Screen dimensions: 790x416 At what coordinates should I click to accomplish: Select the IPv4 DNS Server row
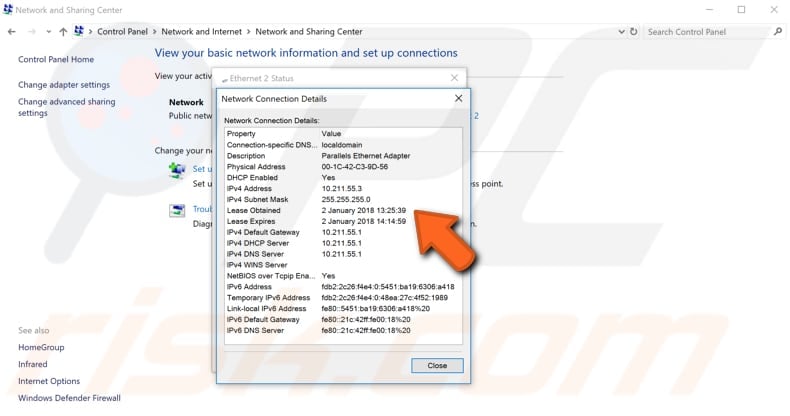point(343,254)
